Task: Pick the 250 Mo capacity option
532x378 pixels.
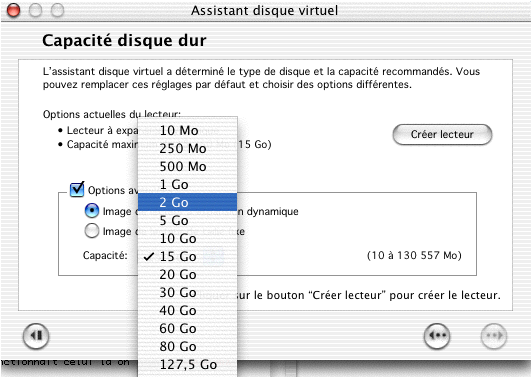Action: click(187, 149)
